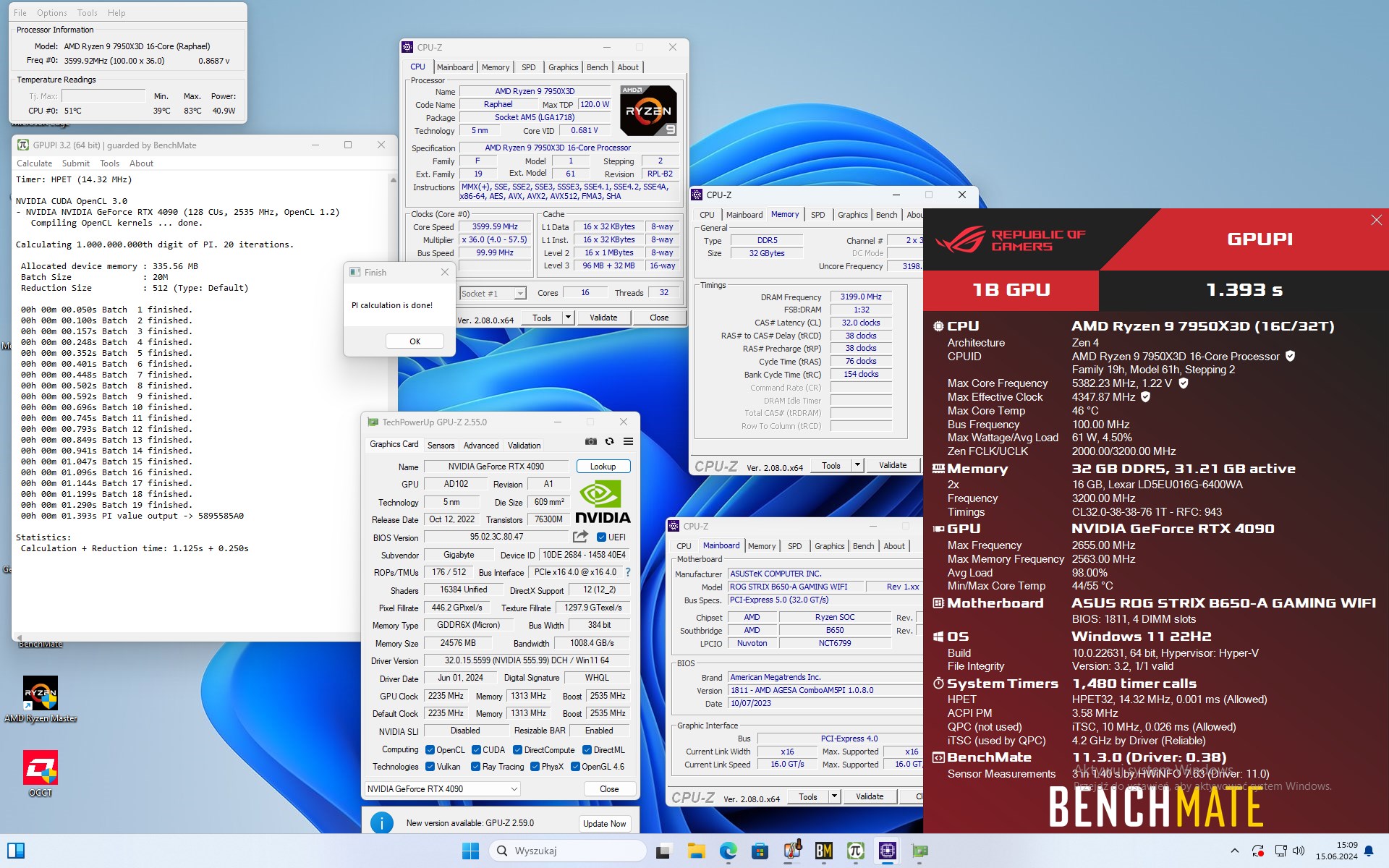The height and width of the screenshot is (868, 1389).
Task: Click the Tj. Max field in Core Temp
Action: 103,95
